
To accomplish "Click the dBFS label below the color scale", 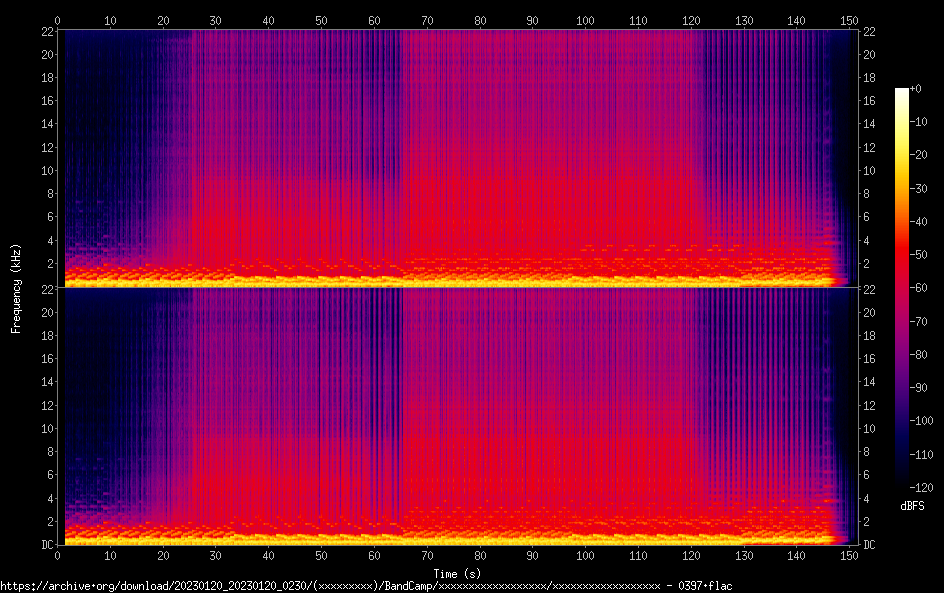I will 912,507.
